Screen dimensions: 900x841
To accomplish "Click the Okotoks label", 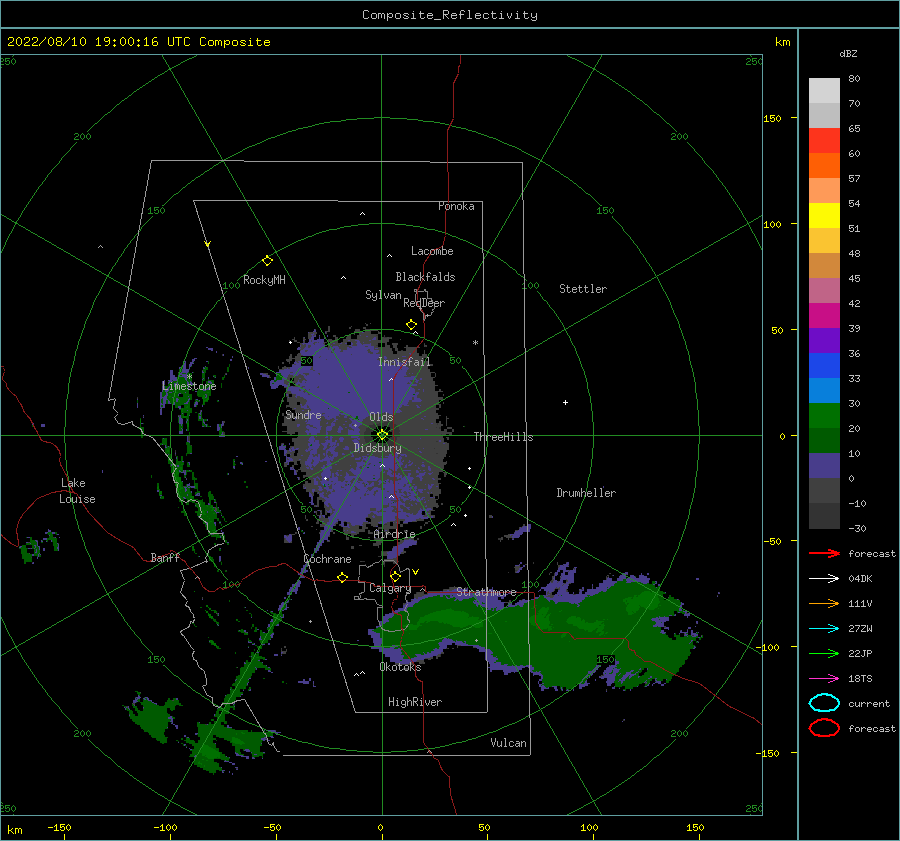I will pyautogui.click(x=400, y=667).
